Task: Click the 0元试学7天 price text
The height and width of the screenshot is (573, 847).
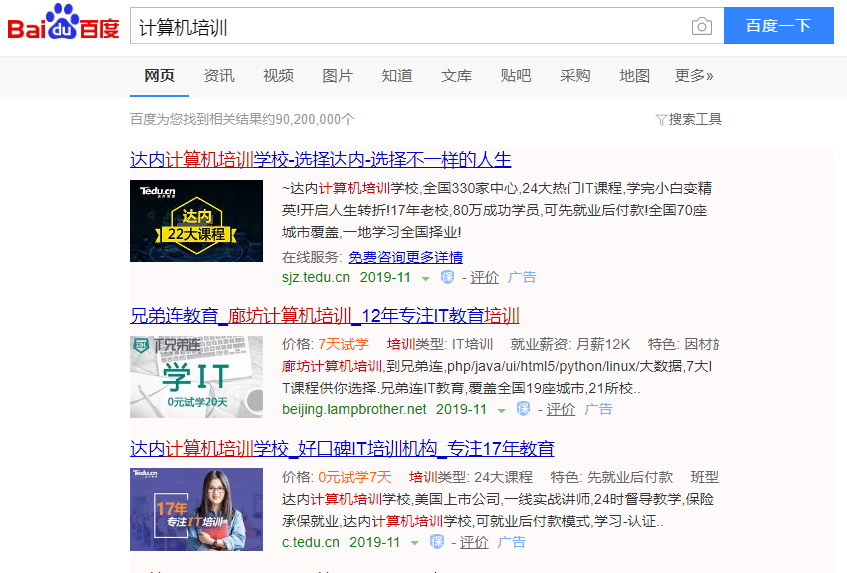Action: click(354, 477)
